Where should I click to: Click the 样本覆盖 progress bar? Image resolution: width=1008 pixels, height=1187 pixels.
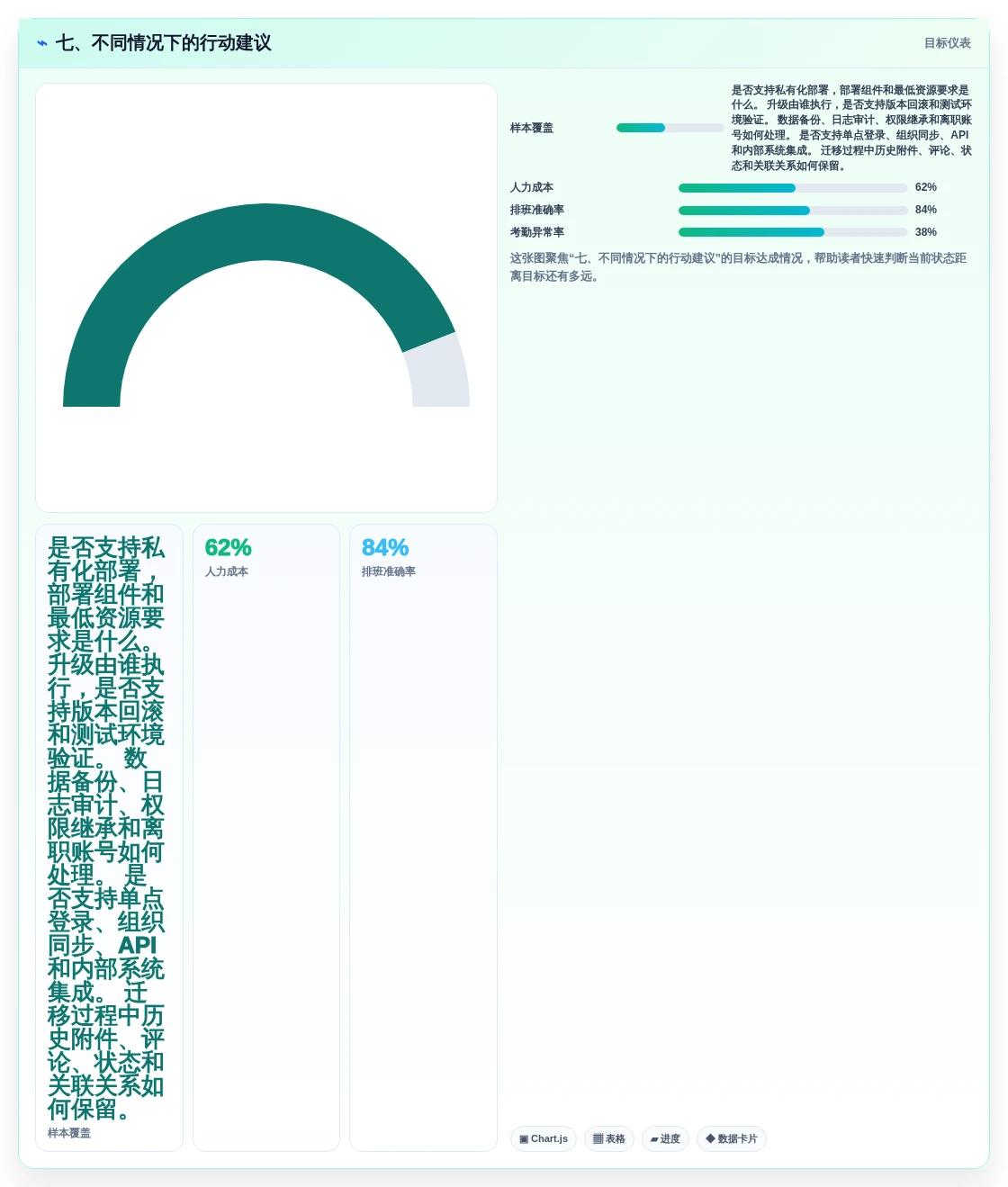pos(670,128)
